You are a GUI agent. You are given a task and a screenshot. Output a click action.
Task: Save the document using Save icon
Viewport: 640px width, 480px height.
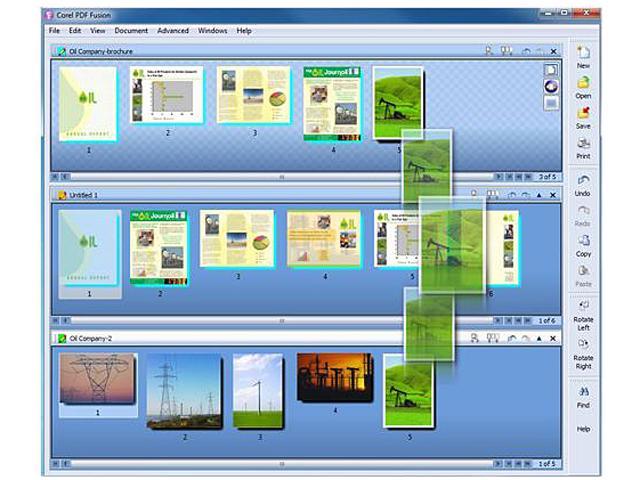[x=583, y=113]
